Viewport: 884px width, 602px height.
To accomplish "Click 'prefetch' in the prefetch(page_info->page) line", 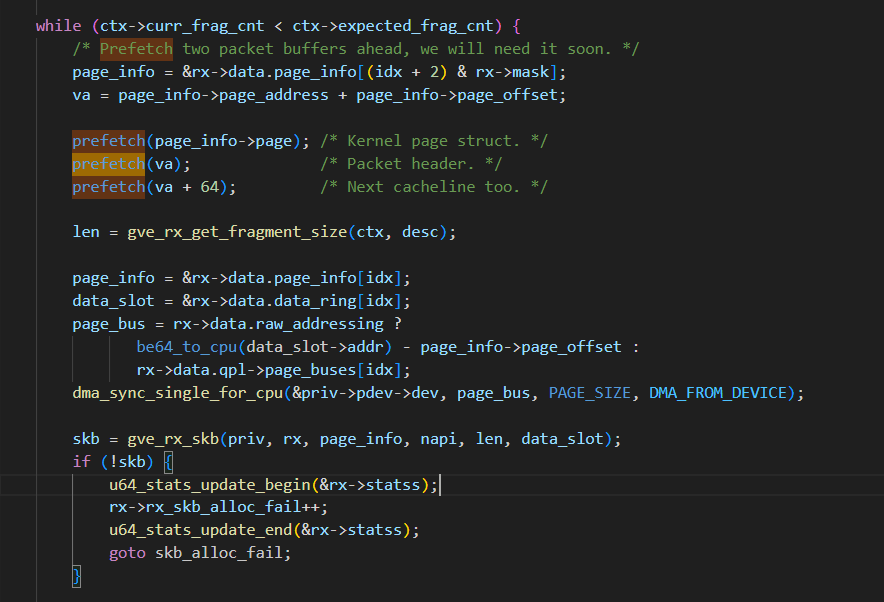I will click(x=109, y=141).
